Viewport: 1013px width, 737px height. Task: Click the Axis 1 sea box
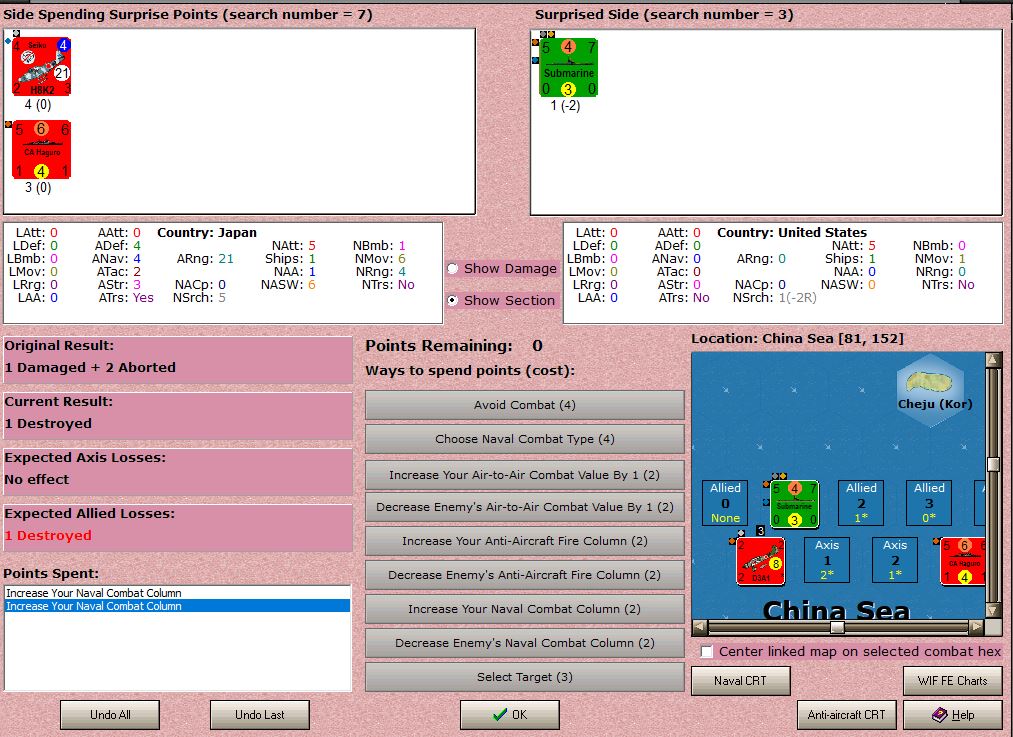click(827, 560)
